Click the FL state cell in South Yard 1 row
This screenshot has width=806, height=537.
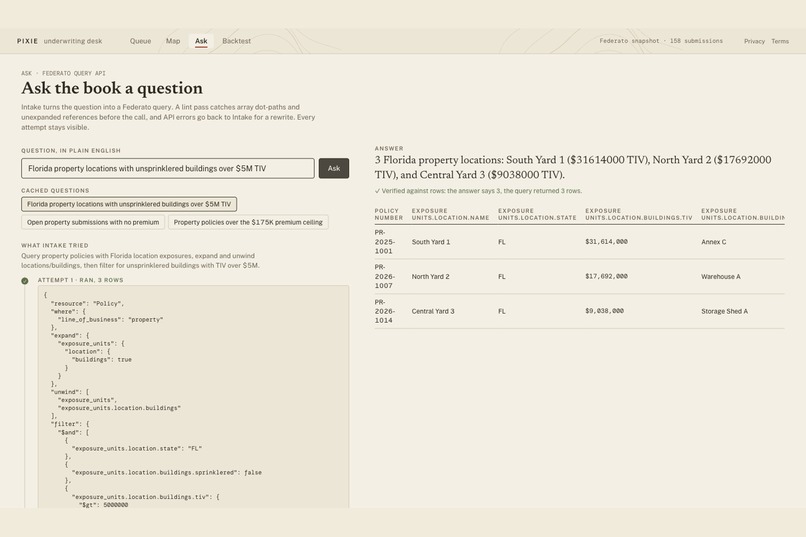(x=502, y=242)
